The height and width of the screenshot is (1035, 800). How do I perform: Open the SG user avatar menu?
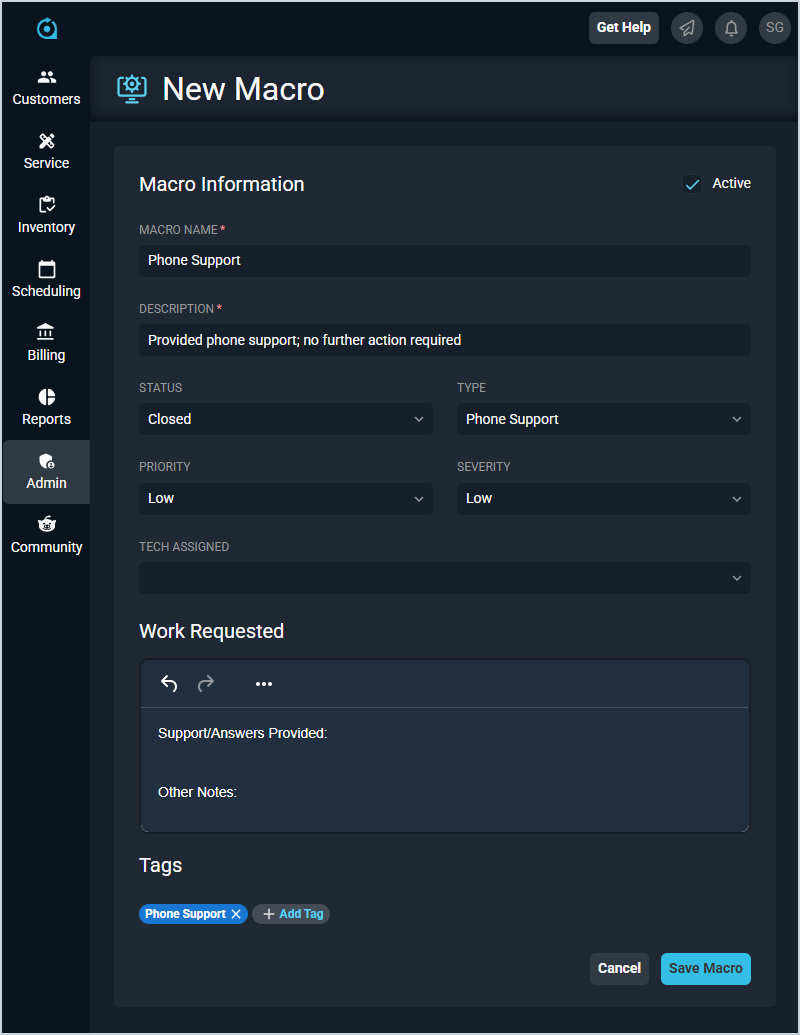(775, 28)
